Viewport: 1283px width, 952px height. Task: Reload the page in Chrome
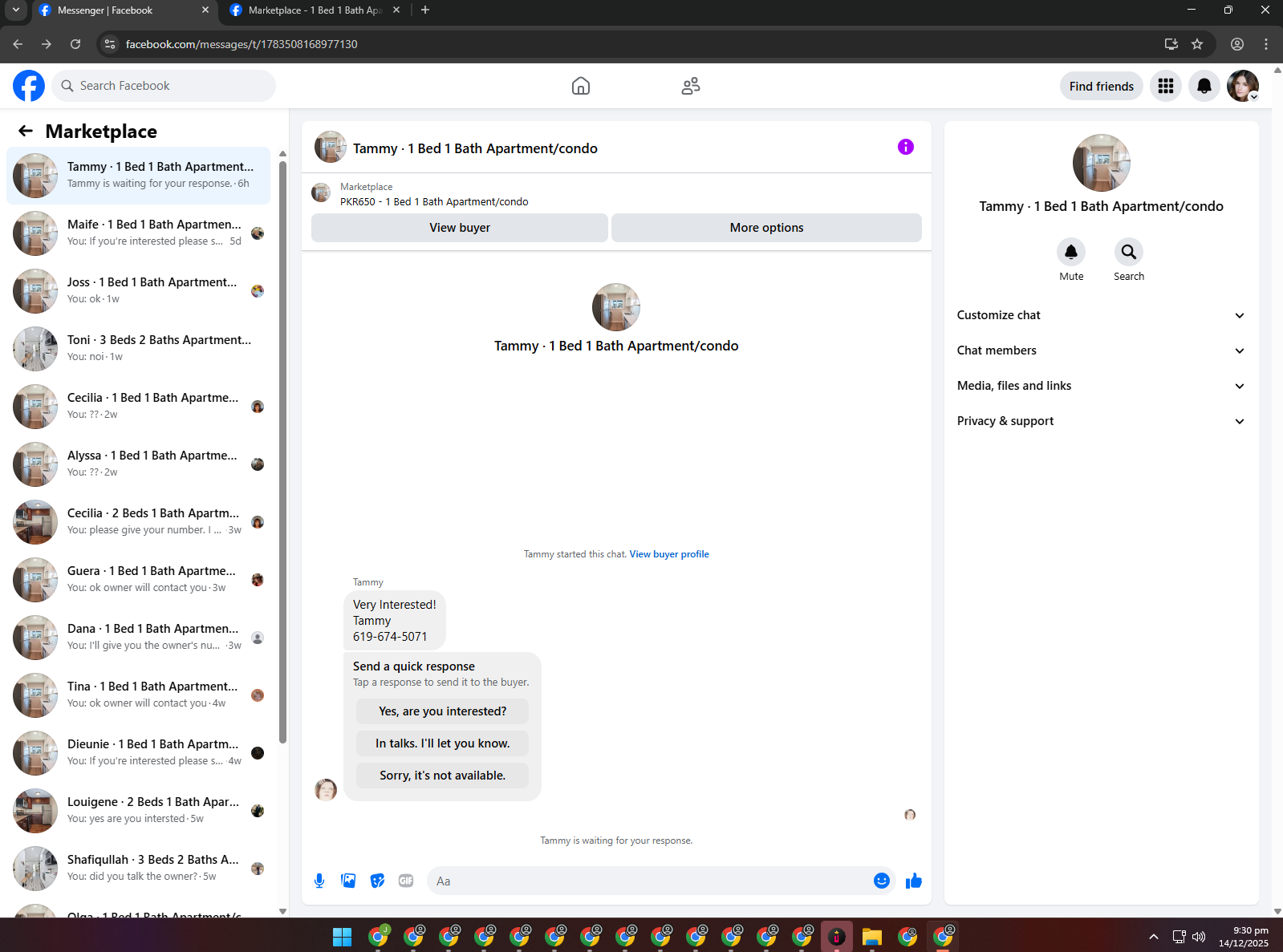(x=75, y=44)
